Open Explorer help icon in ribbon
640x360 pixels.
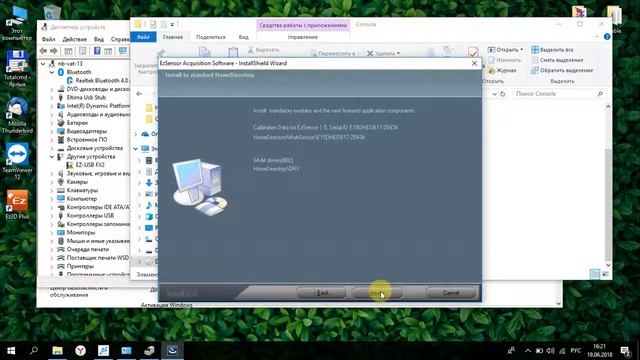[607, 37]
